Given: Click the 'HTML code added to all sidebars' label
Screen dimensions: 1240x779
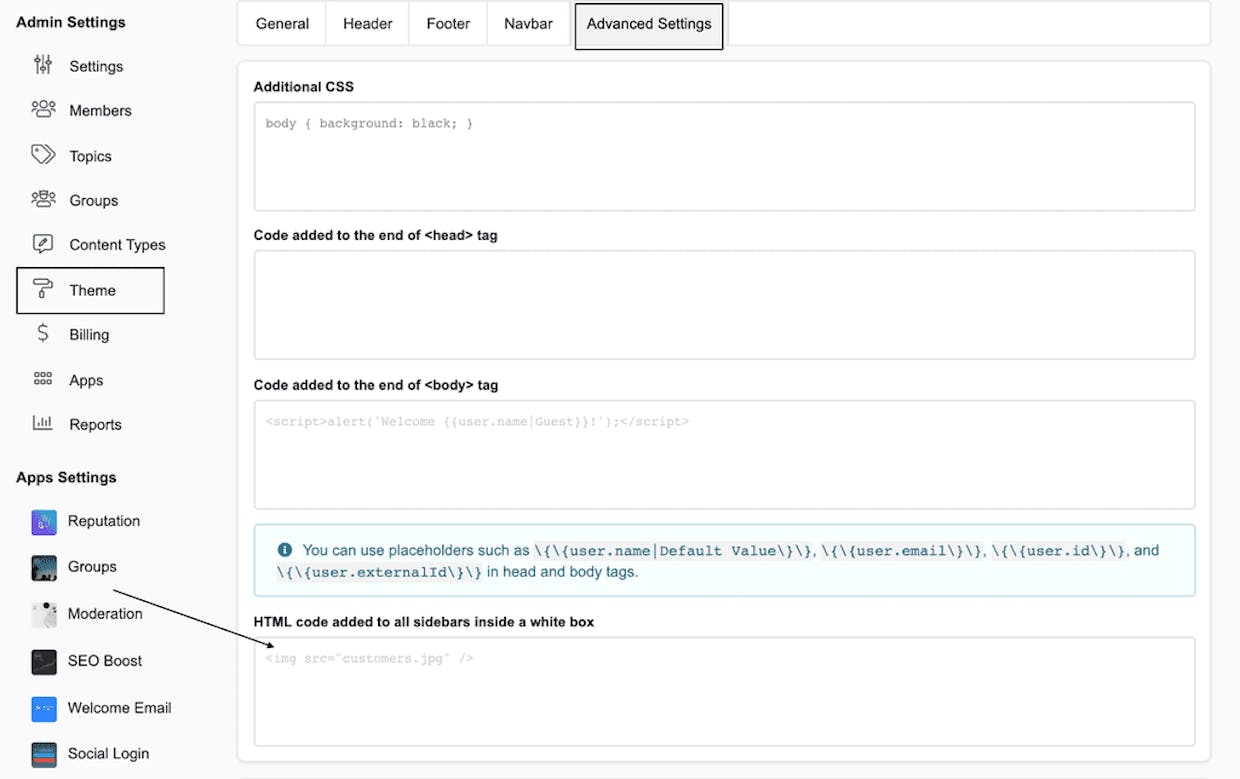Looking at the screenshot, I should [x=424, y=622].
